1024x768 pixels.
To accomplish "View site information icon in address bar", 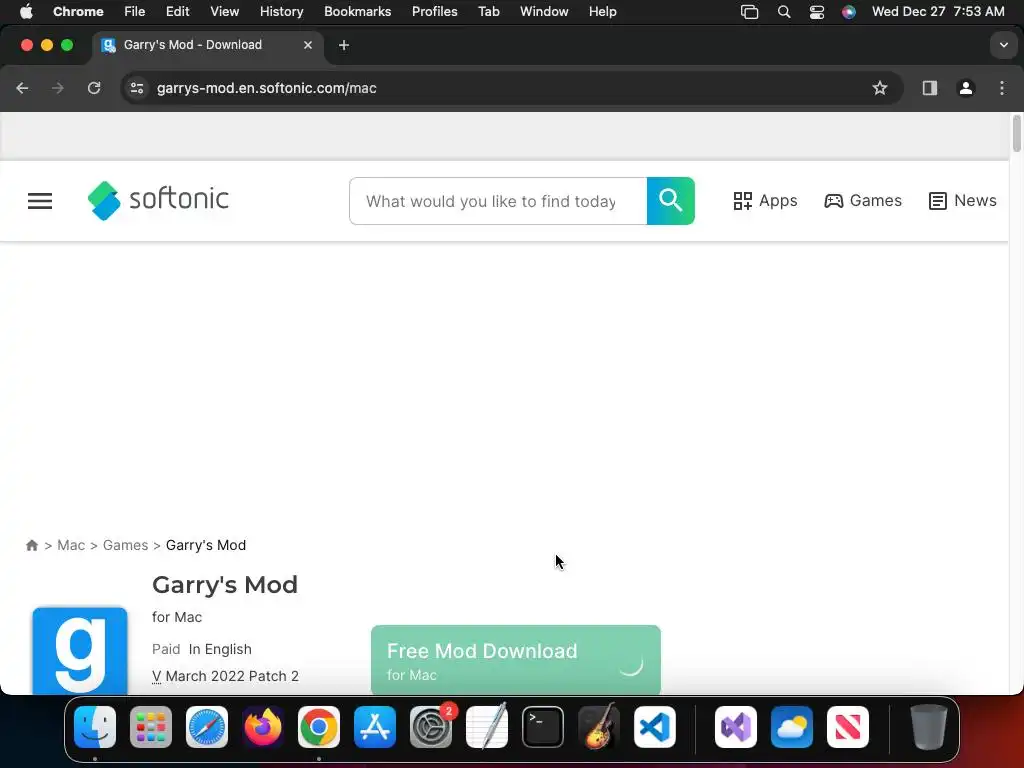I will [136, 88].
